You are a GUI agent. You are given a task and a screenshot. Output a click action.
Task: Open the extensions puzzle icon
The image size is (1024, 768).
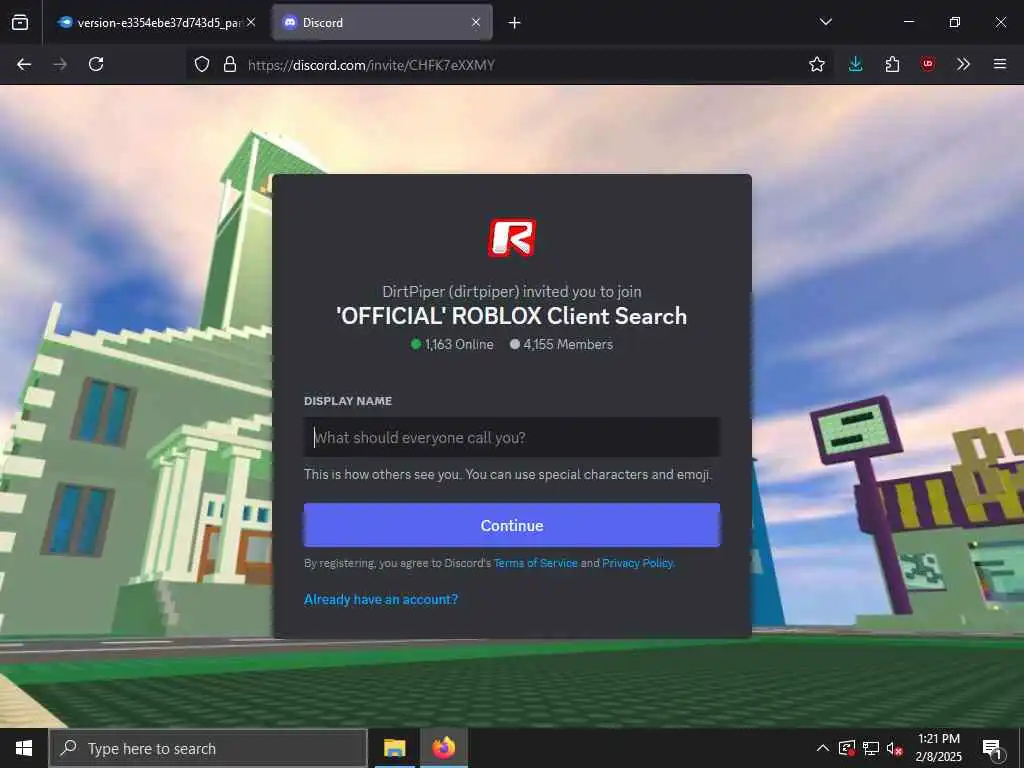892,64
